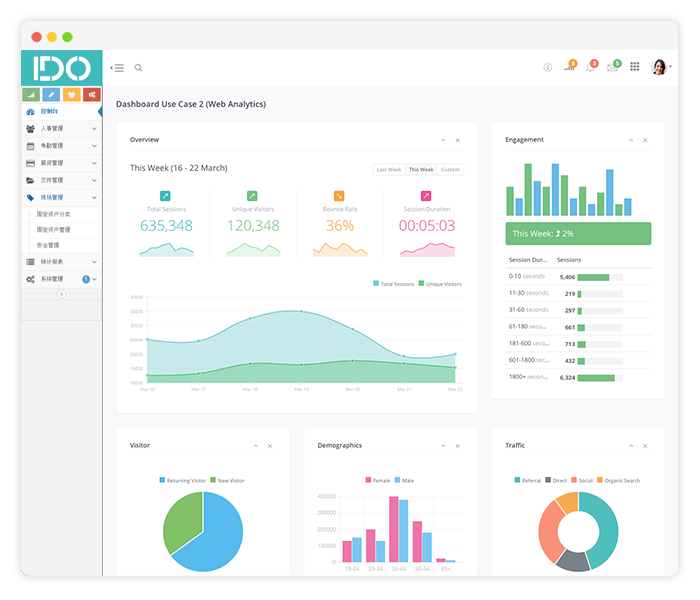This screenshot has width=700, height=600.
Task: Choose the Custom range button
Action: coord(450,170)
